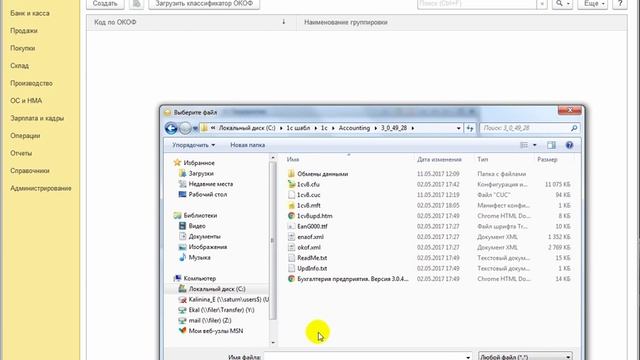Open Склад section
The width and height of the screenshot is (640, 360).
(19, 66)
